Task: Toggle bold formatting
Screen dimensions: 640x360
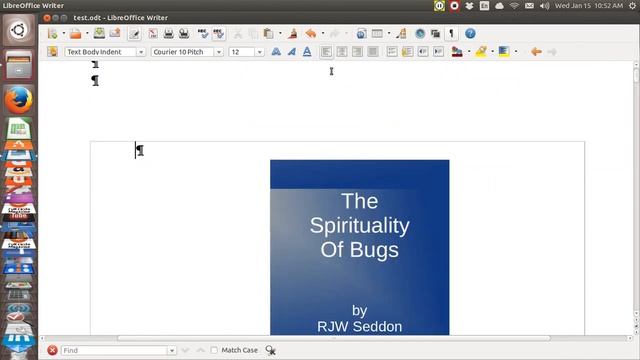Action: click(276, 51)
